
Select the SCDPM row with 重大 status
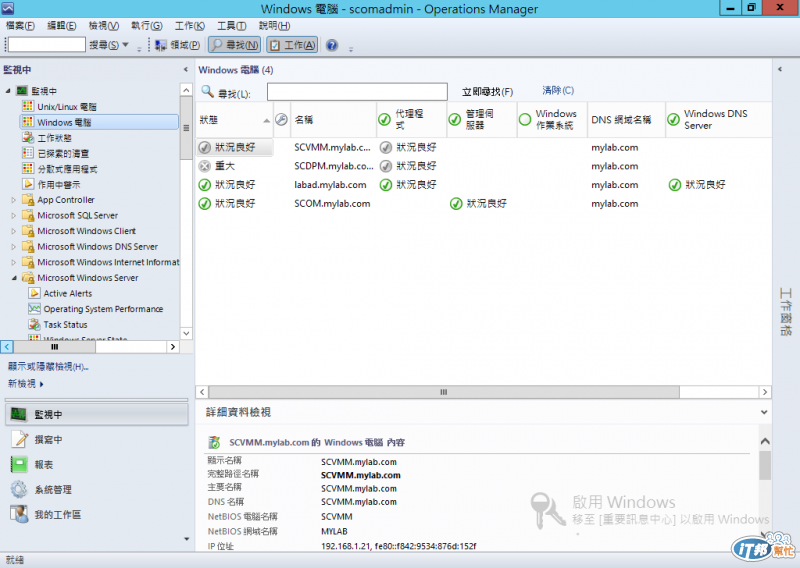[483, 166]
